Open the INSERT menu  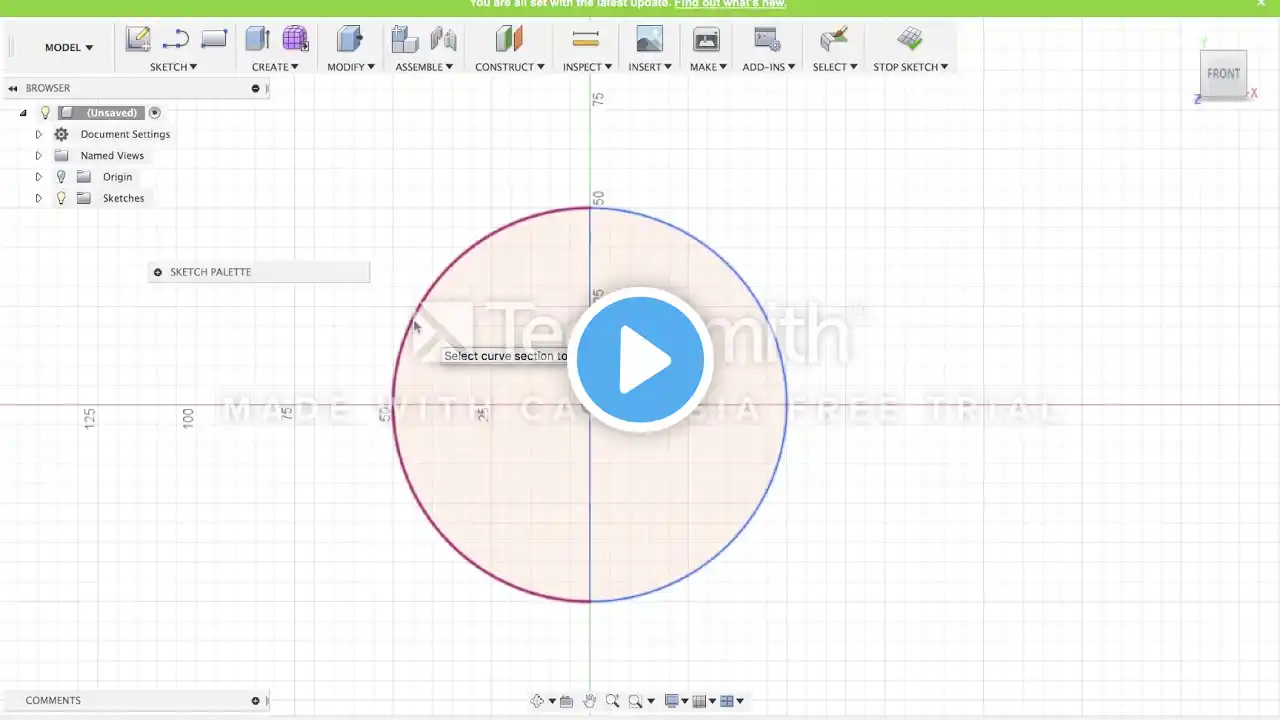pyautogui.click(x=650, y=67)
